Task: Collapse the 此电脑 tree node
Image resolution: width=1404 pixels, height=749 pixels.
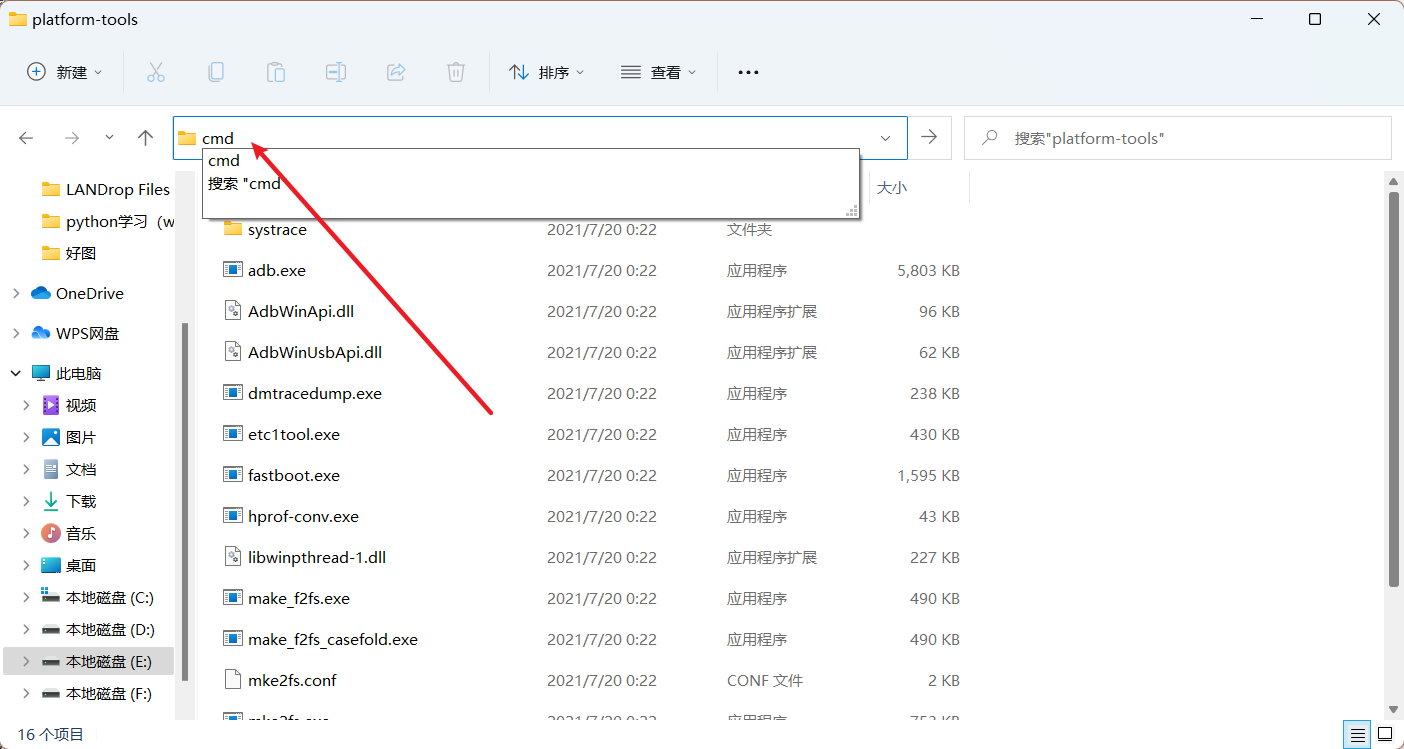Action: point(16,373)
